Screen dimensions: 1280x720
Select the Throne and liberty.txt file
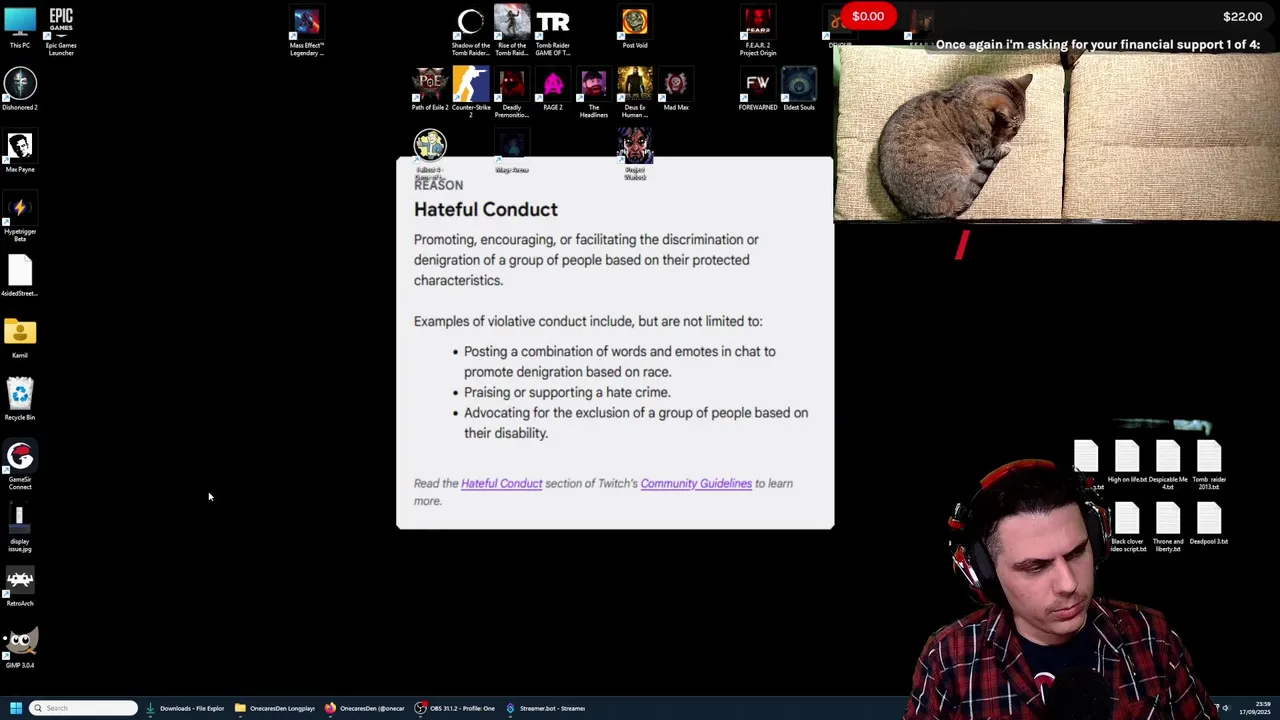pos(1168,528)
